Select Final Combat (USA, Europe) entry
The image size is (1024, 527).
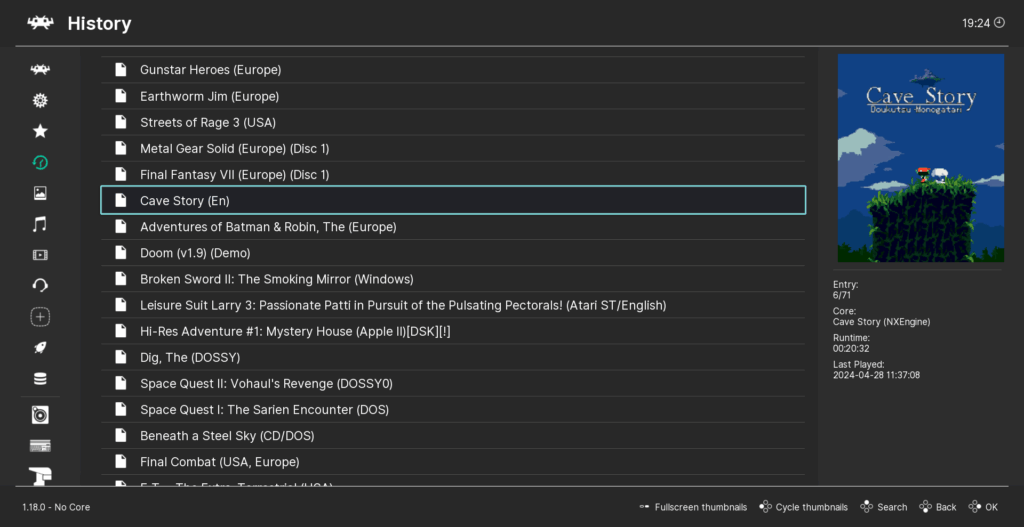453,462
